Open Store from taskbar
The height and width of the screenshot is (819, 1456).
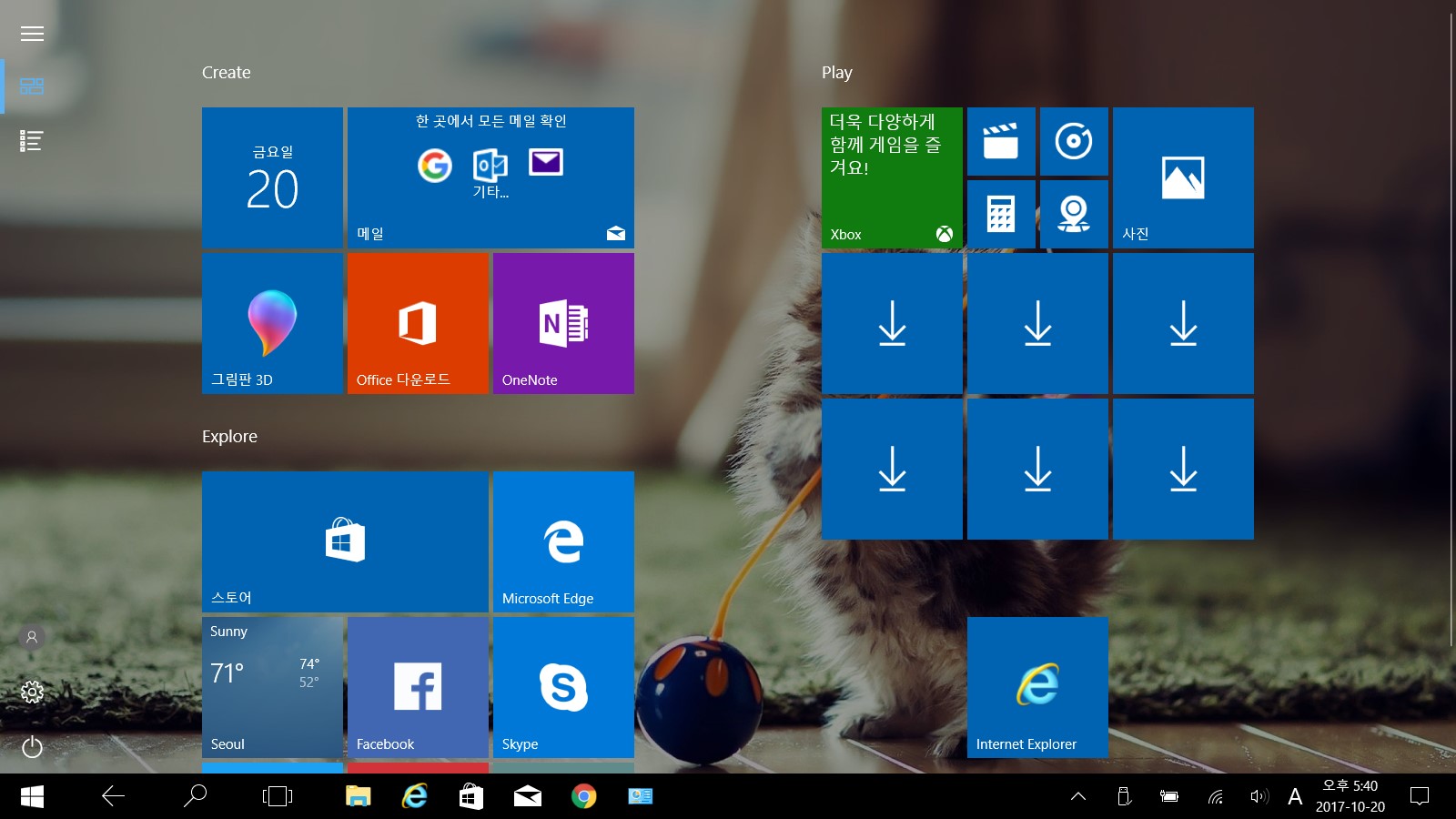[471, 796]
